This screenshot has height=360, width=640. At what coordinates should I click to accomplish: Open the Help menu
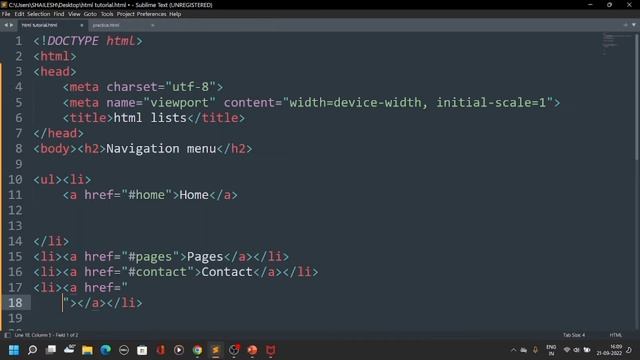point(175,14)
